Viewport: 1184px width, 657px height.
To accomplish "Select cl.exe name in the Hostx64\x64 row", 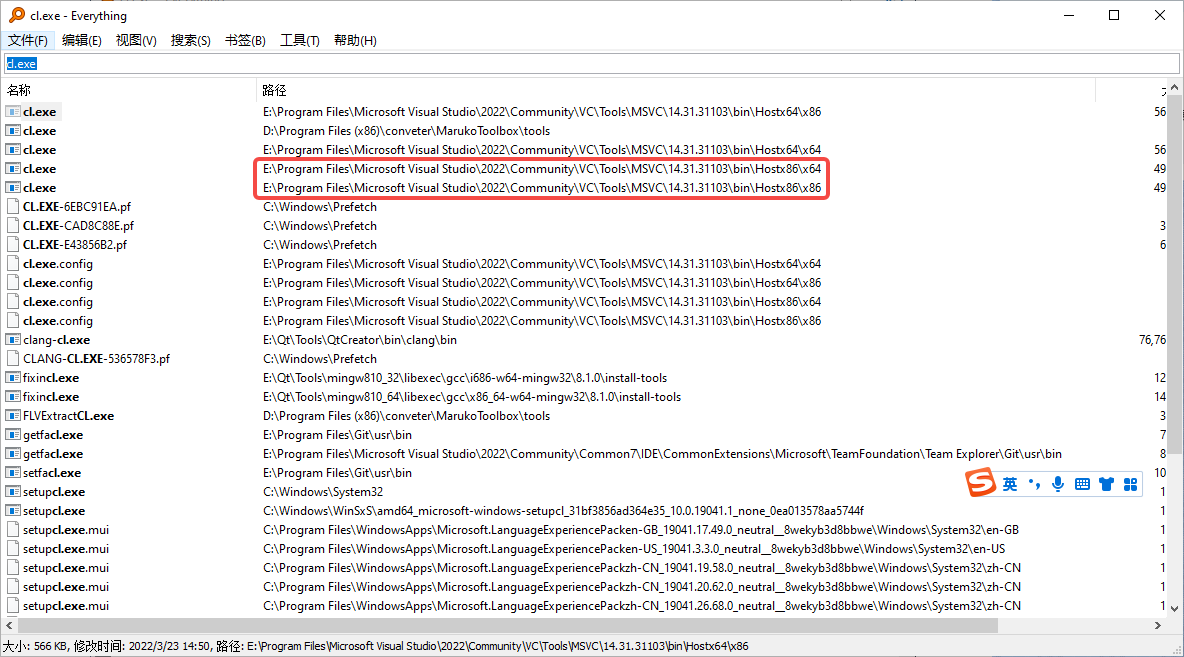I will click(x=39, y=150).
